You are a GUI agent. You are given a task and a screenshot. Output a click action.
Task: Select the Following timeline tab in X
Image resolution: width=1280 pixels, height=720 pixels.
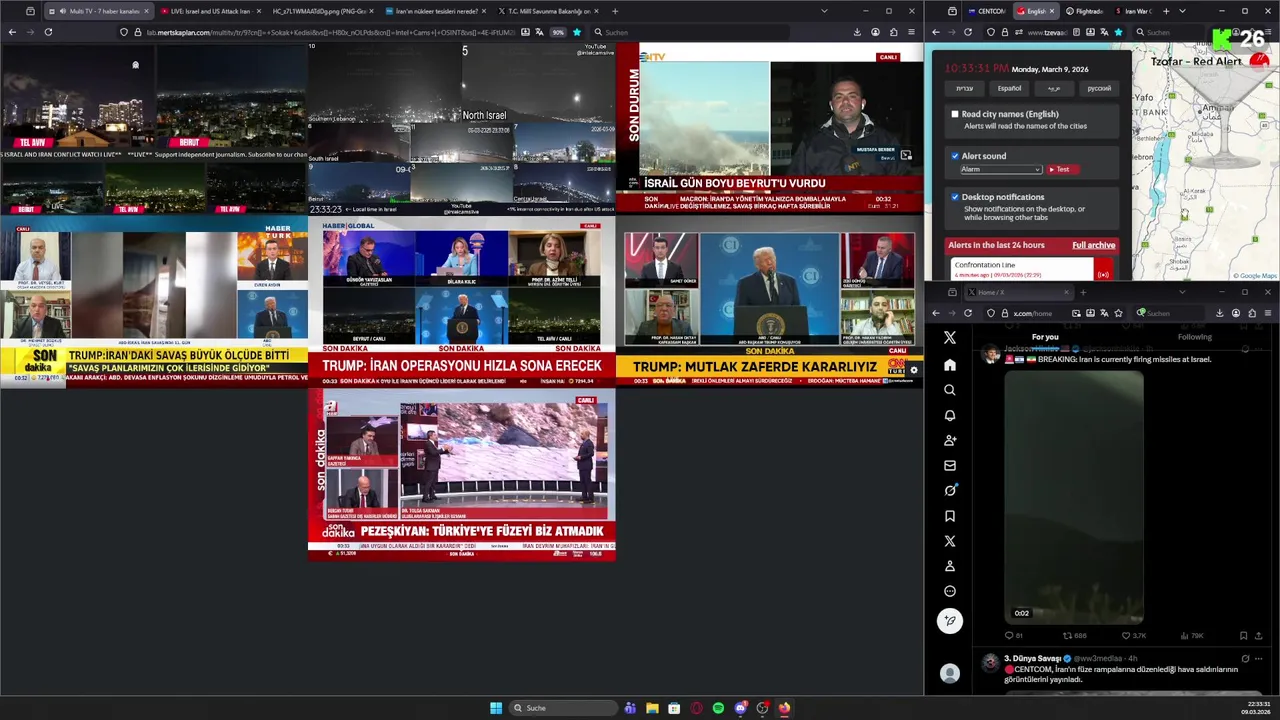coord(1194,337)
